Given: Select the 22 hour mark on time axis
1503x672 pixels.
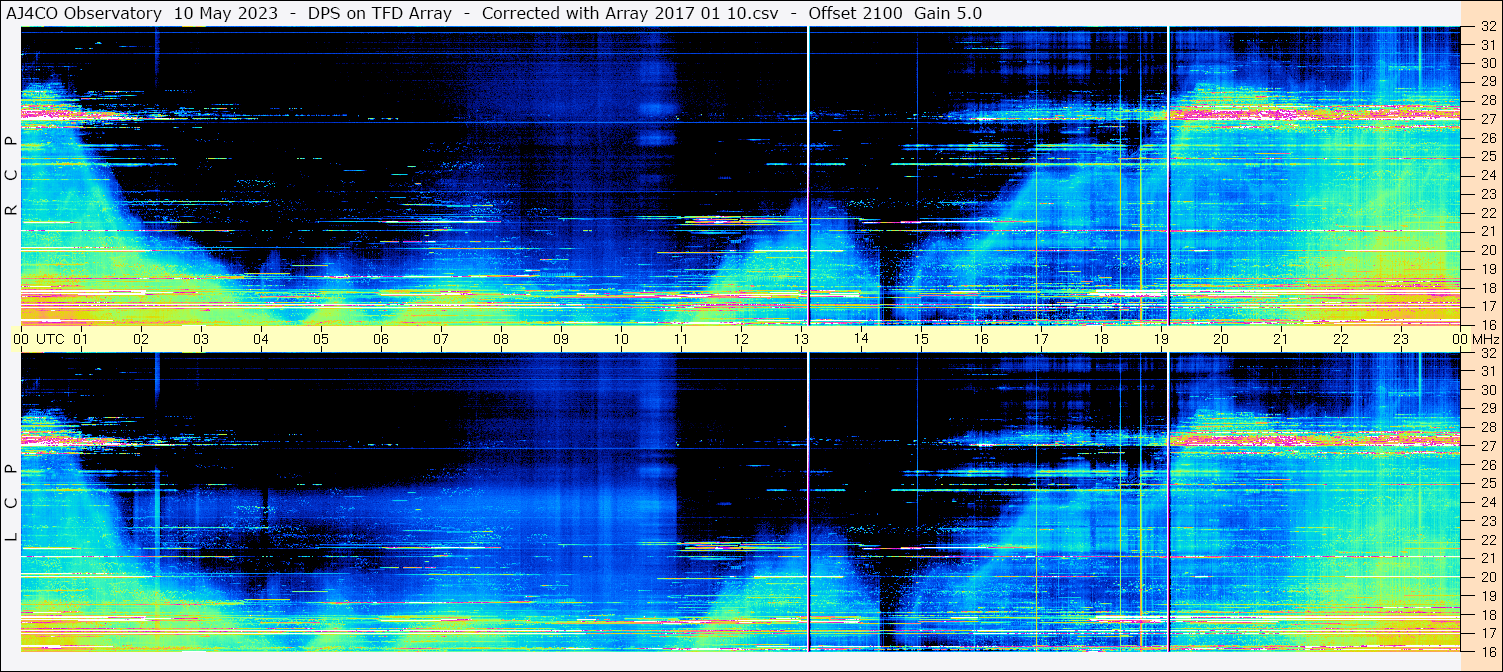Looking at the screenshot, I should click(x=1340, y=339).
